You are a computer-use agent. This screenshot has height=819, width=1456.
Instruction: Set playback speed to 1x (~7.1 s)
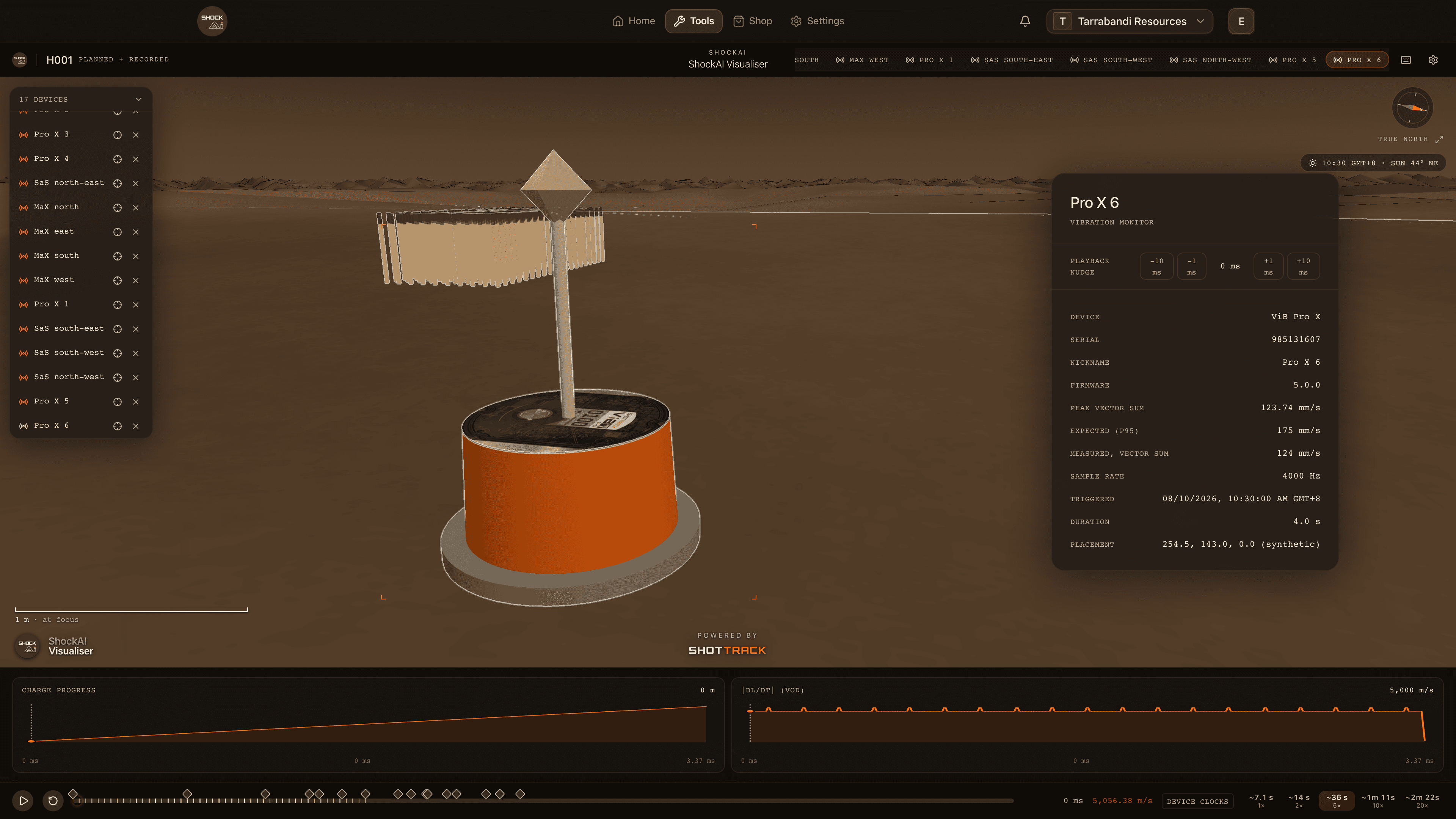coord(1261,800)
